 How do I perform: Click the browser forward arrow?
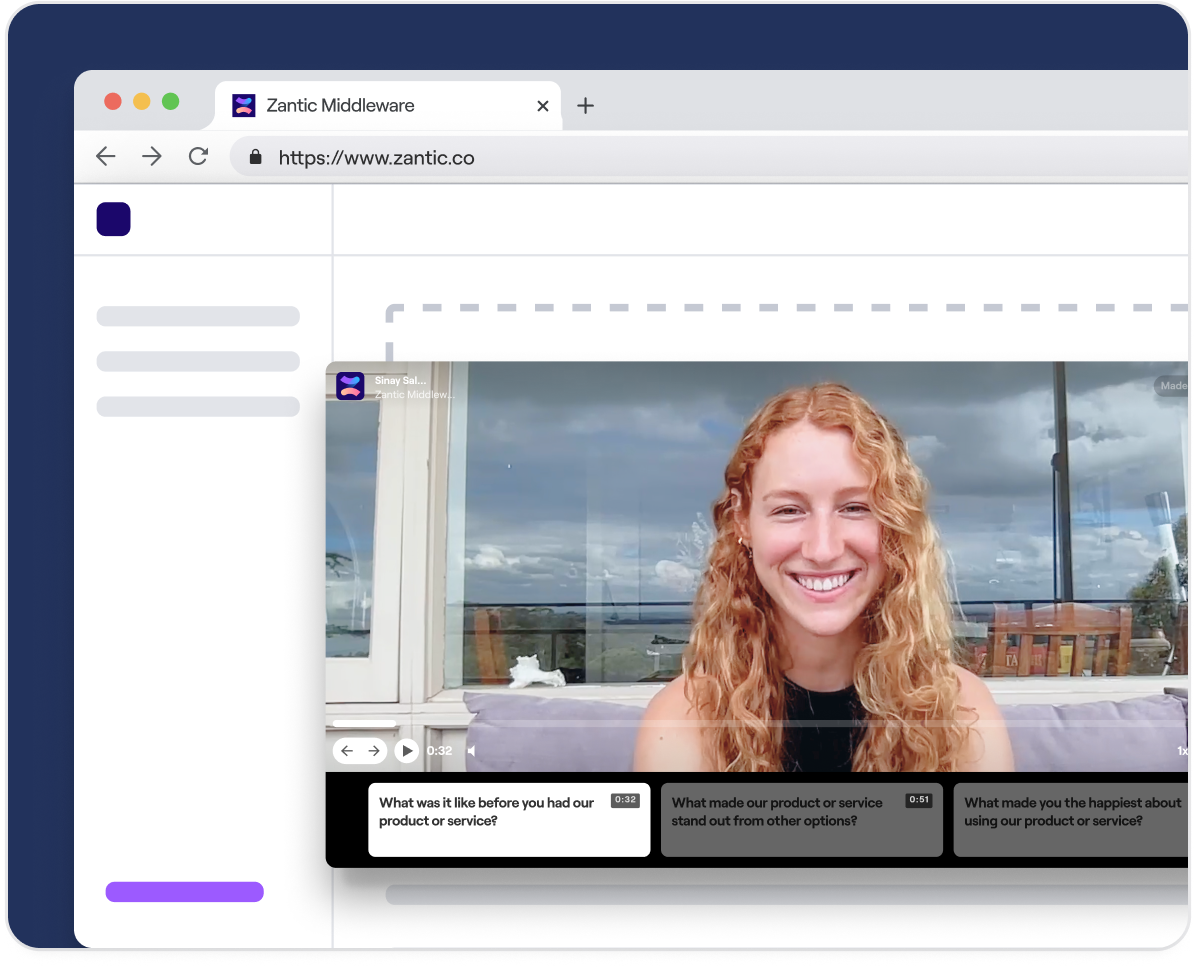click(x=151, y=157)
